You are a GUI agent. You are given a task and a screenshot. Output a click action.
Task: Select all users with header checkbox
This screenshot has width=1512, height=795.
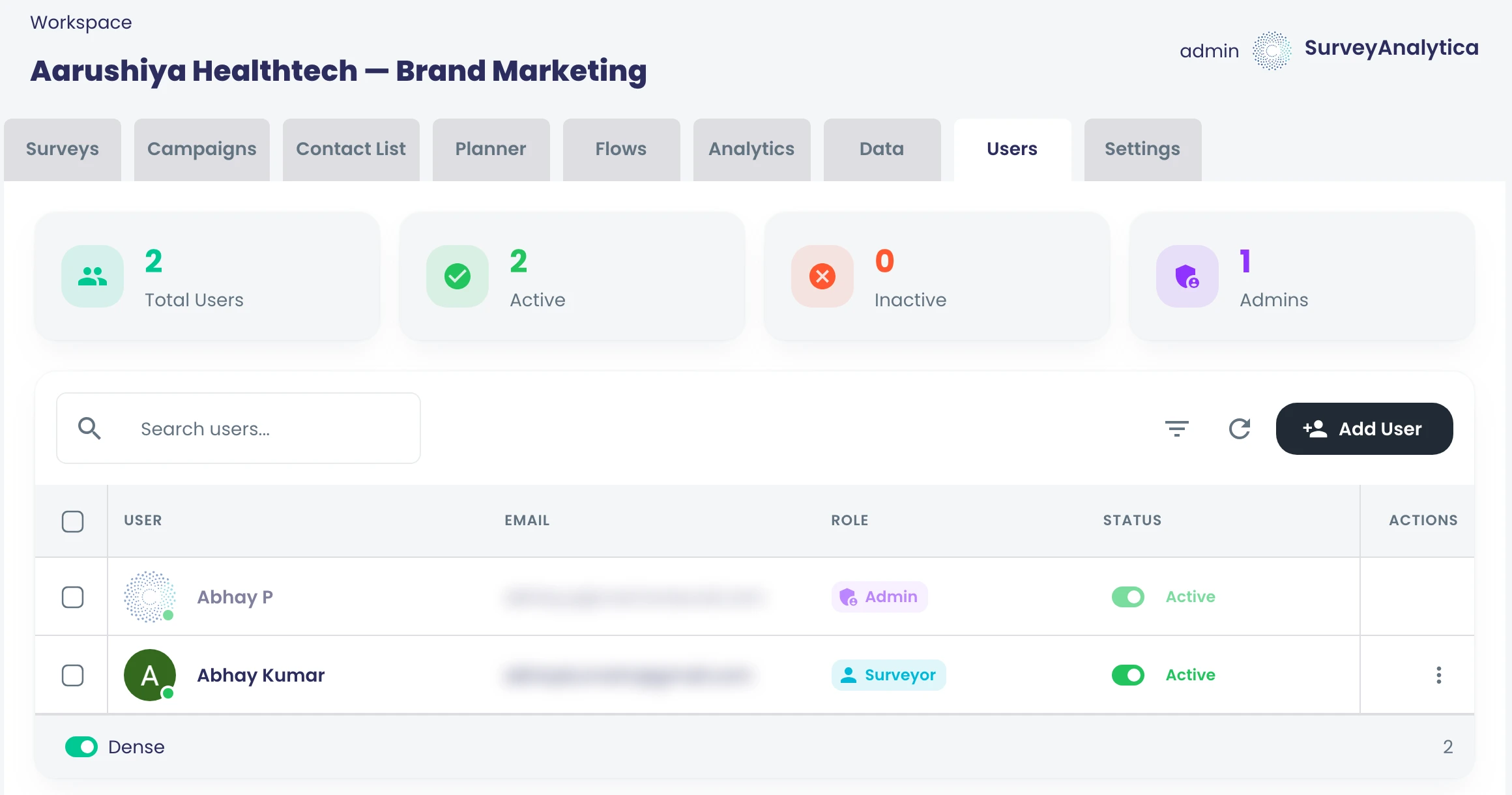[x=72, y=521]
